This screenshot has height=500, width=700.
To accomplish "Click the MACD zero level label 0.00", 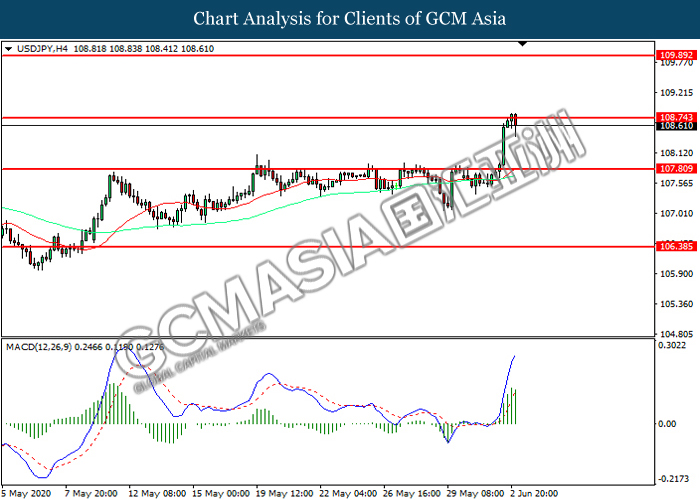I will click(x=667, y=424).
